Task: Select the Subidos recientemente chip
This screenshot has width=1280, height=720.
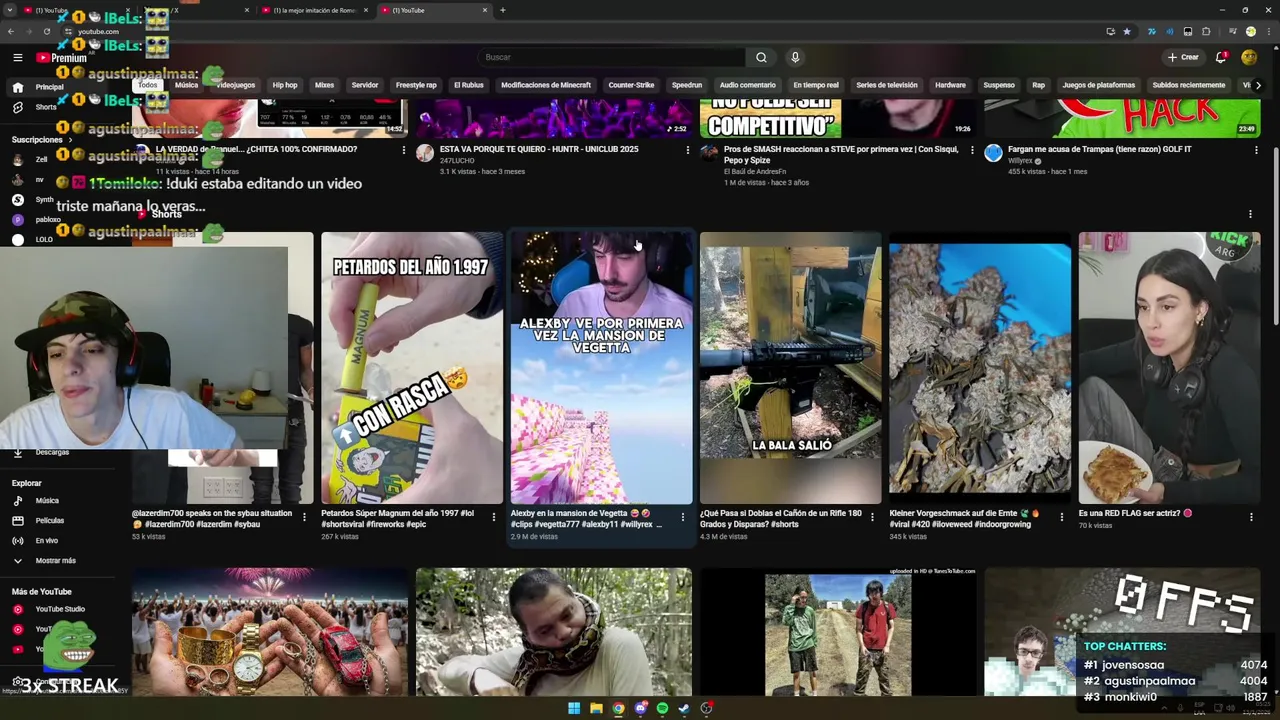Action: tap(1189, 85)
